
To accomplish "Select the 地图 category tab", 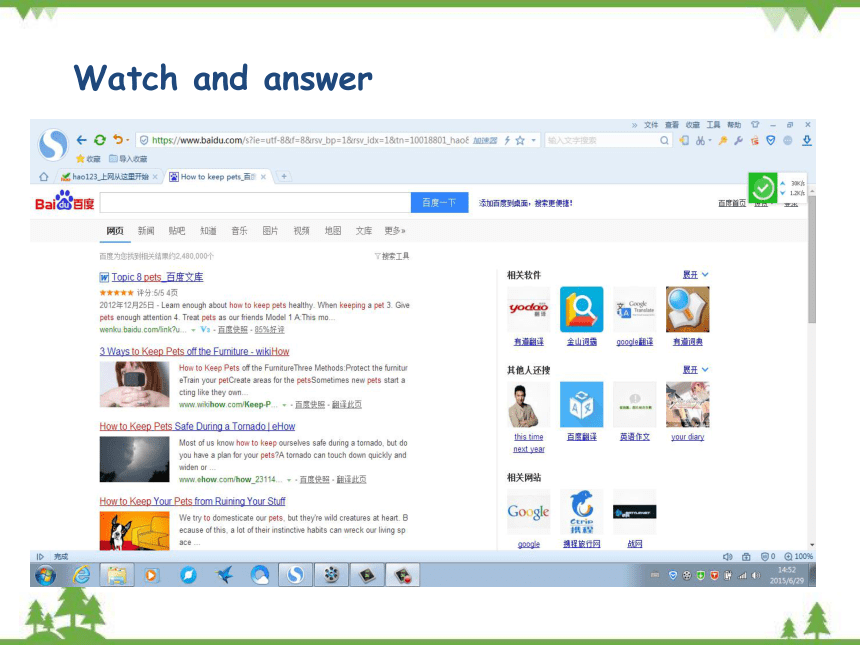I will click(x=332, y=231).
